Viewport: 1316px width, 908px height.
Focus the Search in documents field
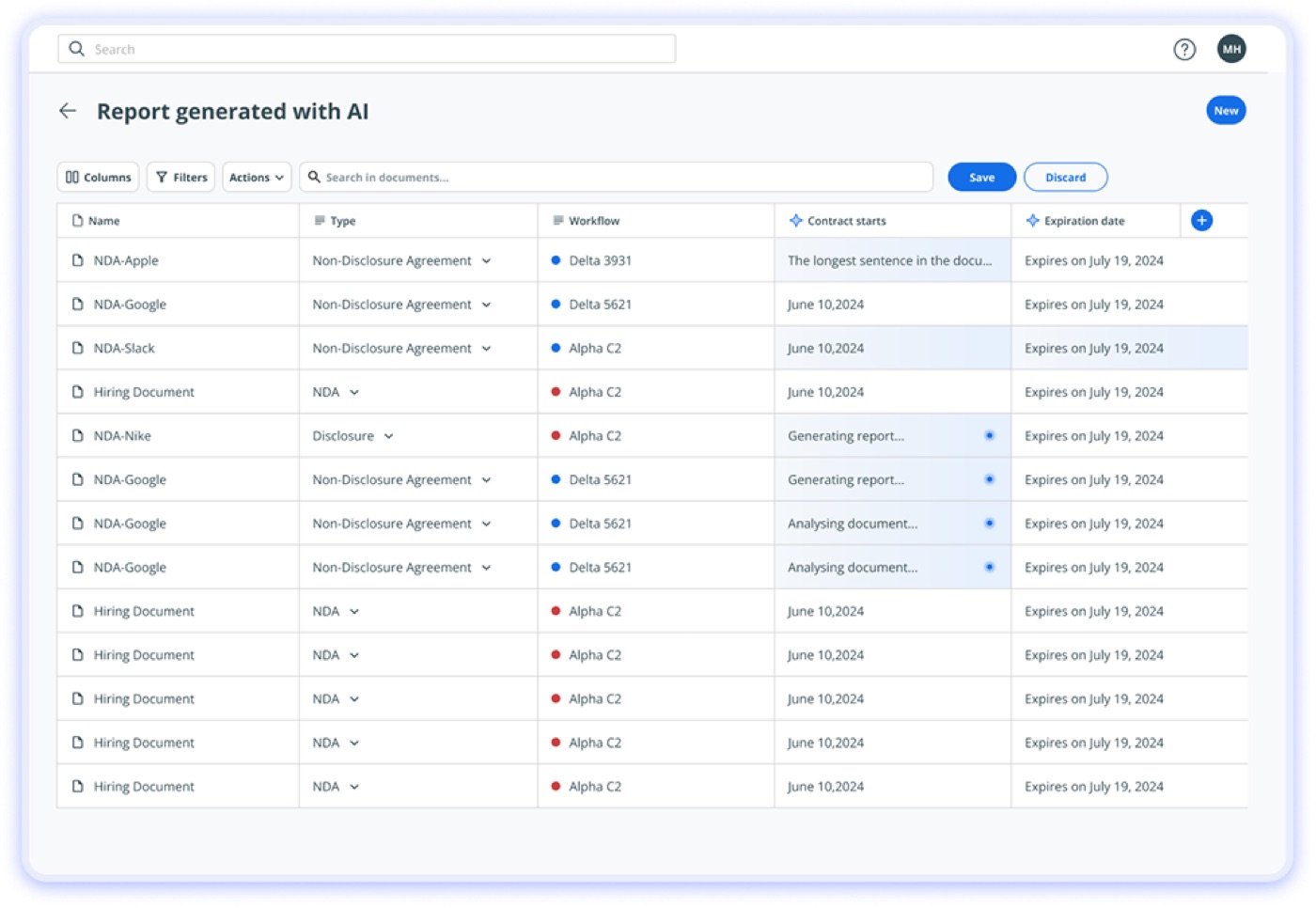click(616, 177)
